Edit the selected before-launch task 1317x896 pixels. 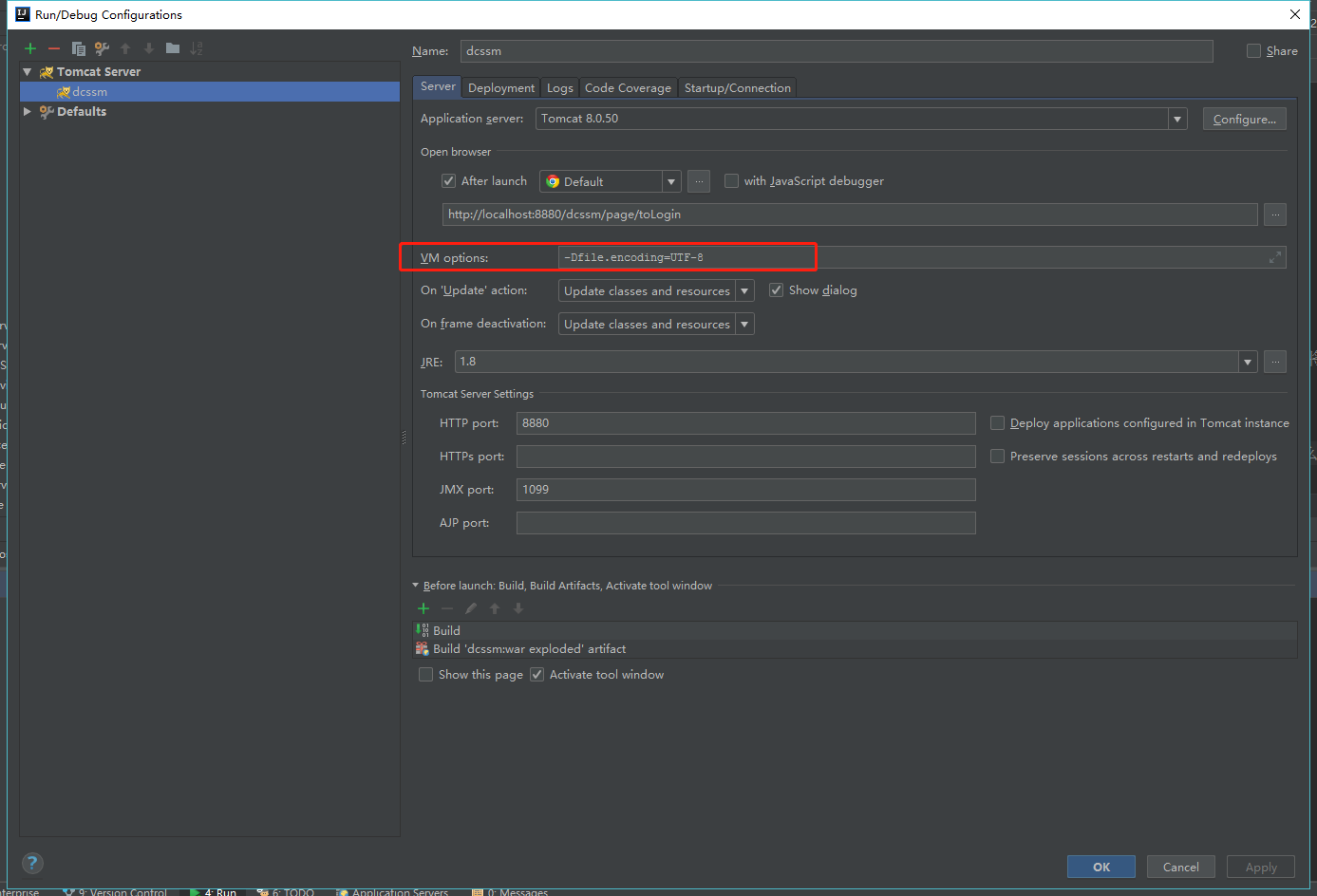click(x=471, y=608)
